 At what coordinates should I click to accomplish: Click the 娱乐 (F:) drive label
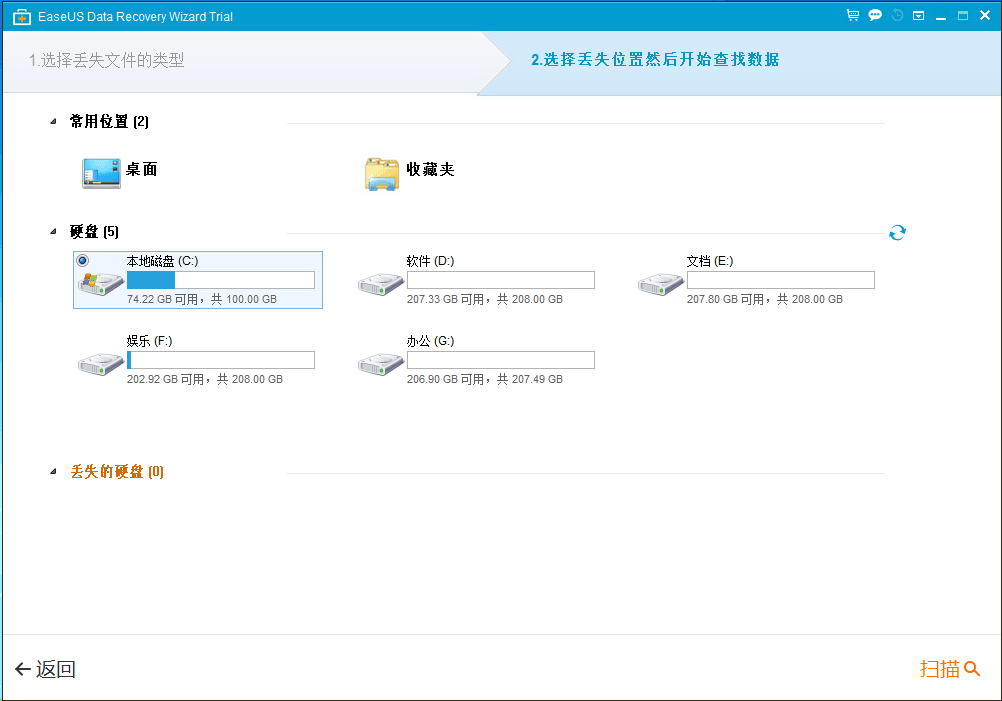150,341
